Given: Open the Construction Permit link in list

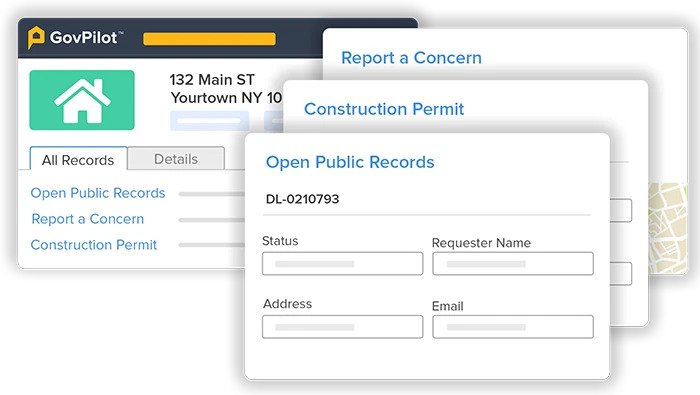Looking at the screenshot, I should (94, 245).
